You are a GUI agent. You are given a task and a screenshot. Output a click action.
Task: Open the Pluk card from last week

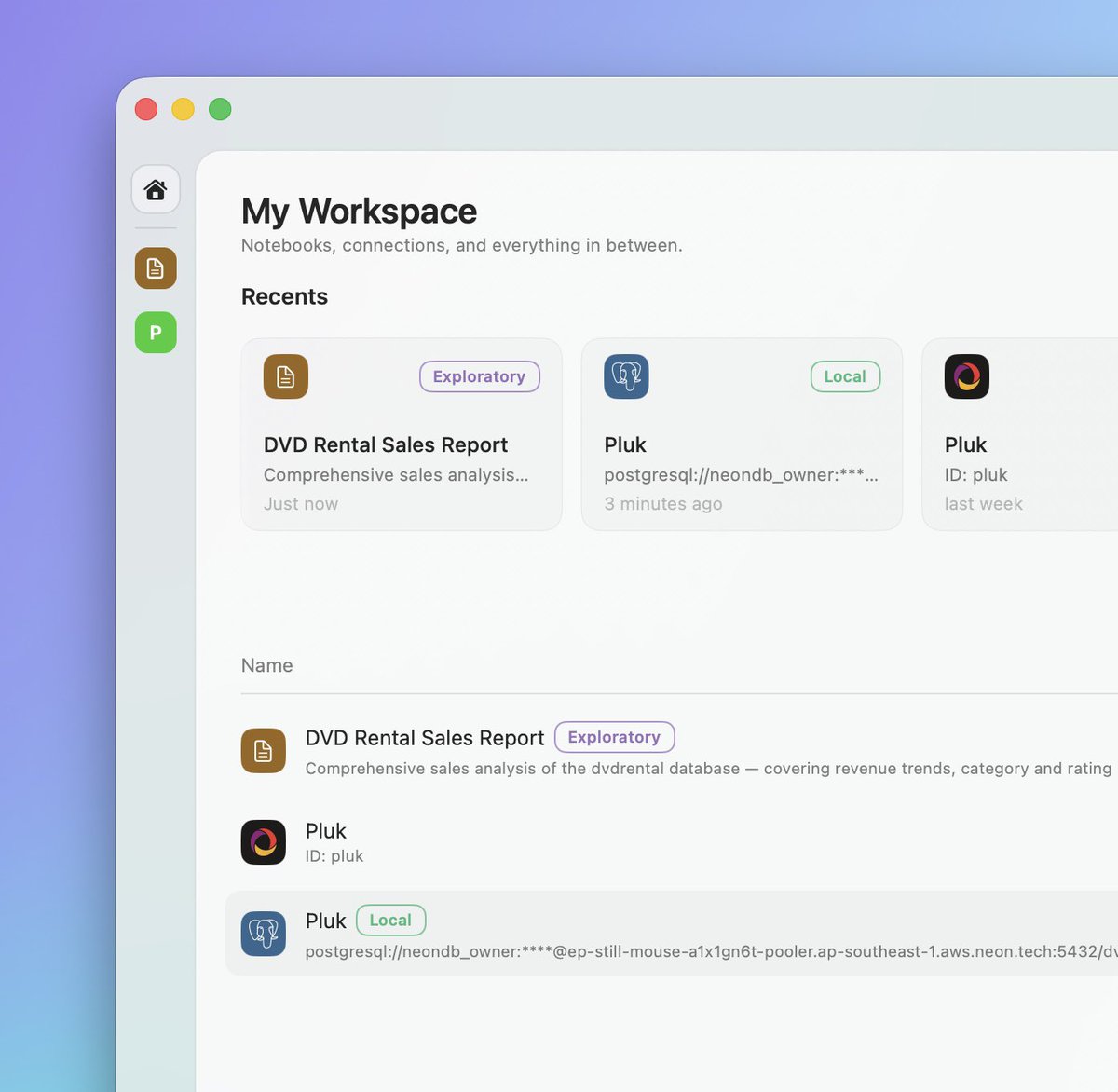pyautogui.click(x=1020, y=434)
